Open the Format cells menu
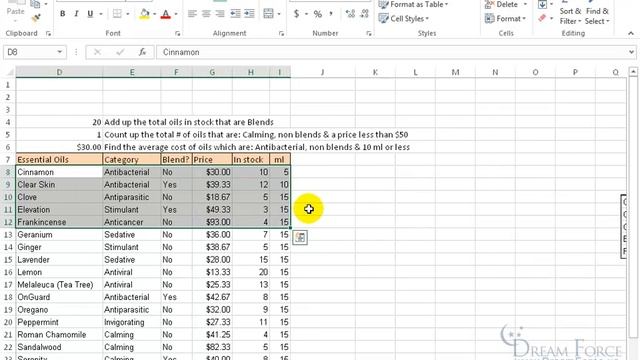Viewport: 640px width, 360px height. point(505,18)
